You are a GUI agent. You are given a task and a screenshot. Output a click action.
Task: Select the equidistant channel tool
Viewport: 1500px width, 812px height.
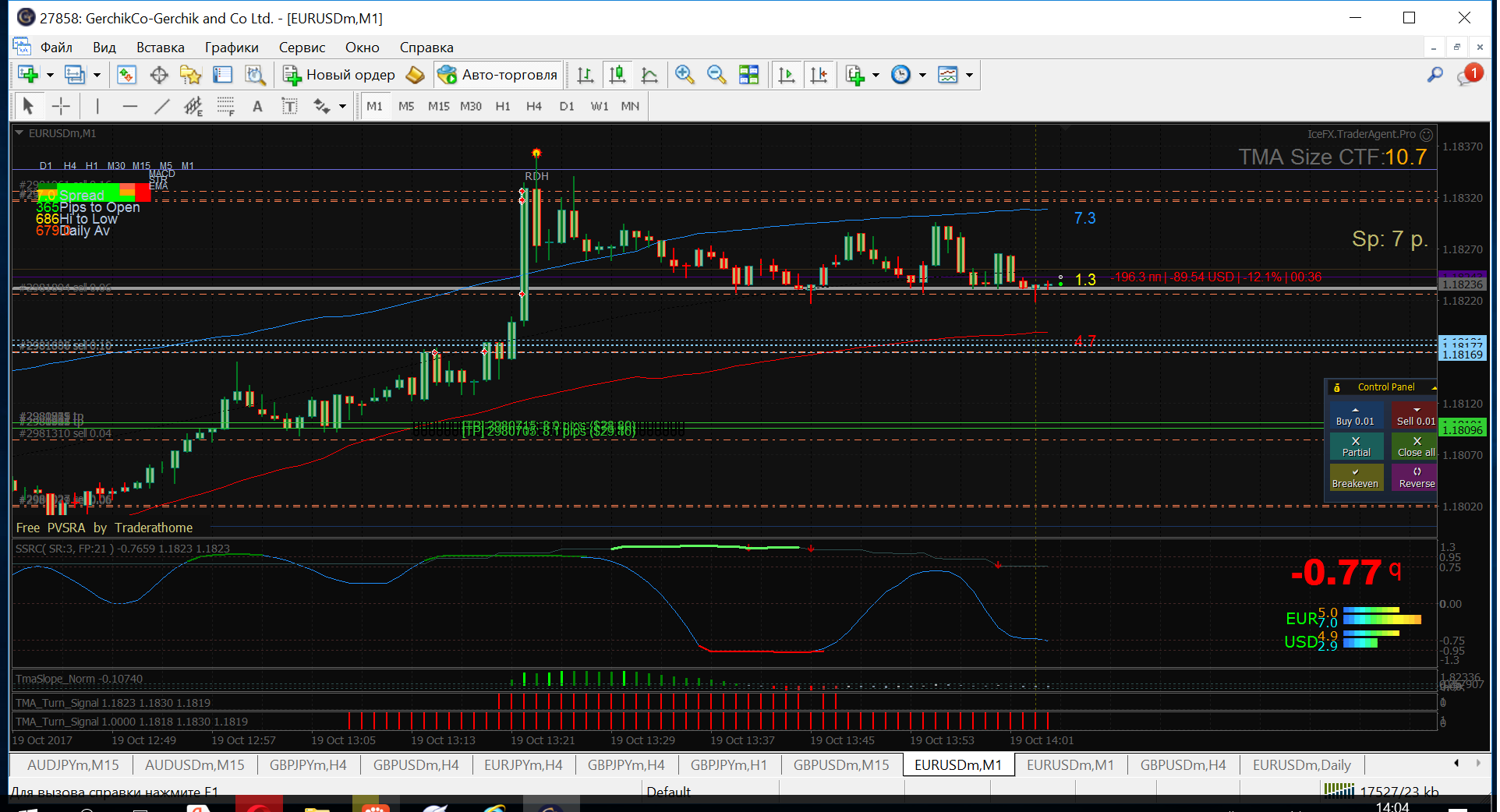pyautogui.click(x=193, y=106)
